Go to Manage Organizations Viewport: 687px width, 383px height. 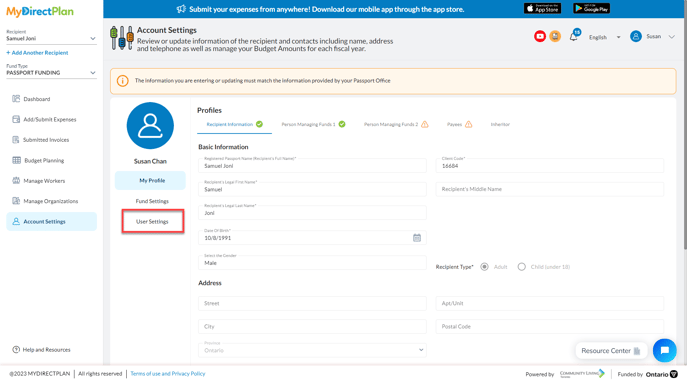[x=51, y=201]
